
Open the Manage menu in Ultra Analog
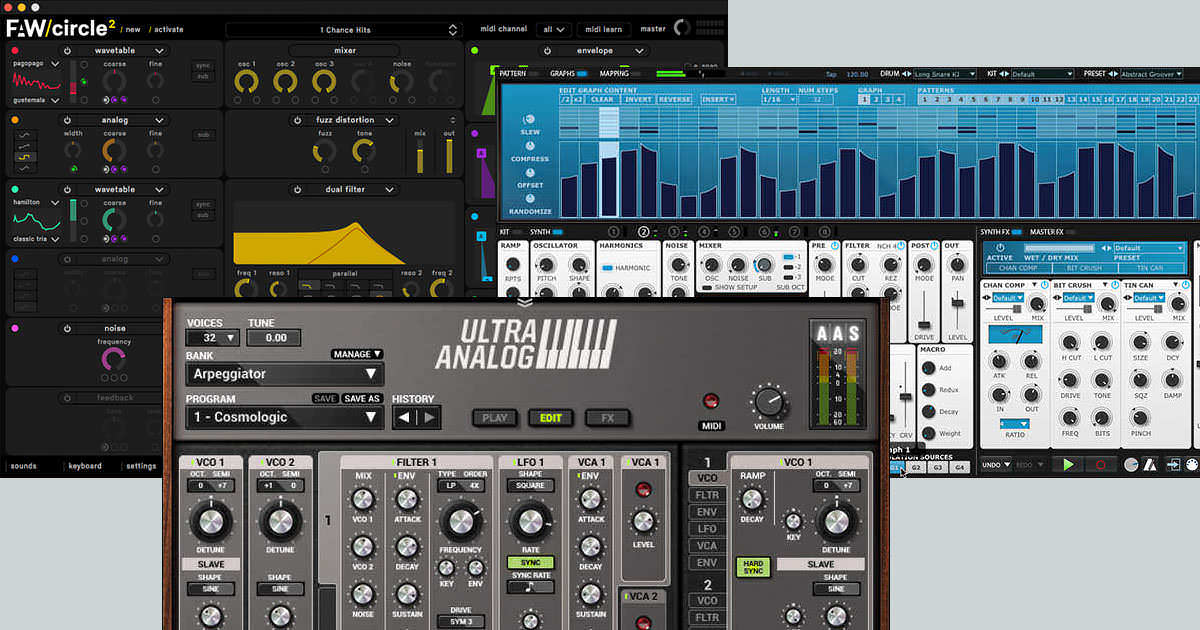click(x=358, y=354)
